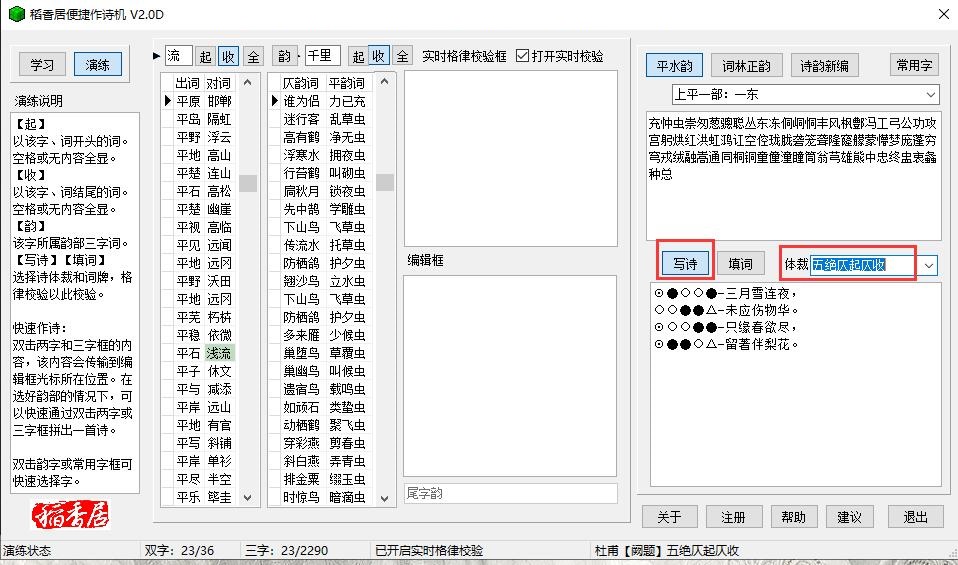Viewport: 958px width, 565px height.
Task: Select row 时惊鸟 暗滴虫
Action: click(324, 497)
